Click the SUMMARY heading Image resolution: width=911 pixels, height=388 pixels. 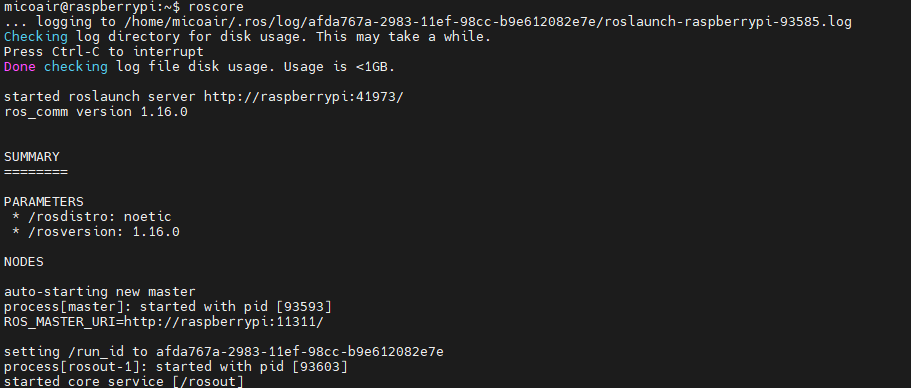coord(32,157)
